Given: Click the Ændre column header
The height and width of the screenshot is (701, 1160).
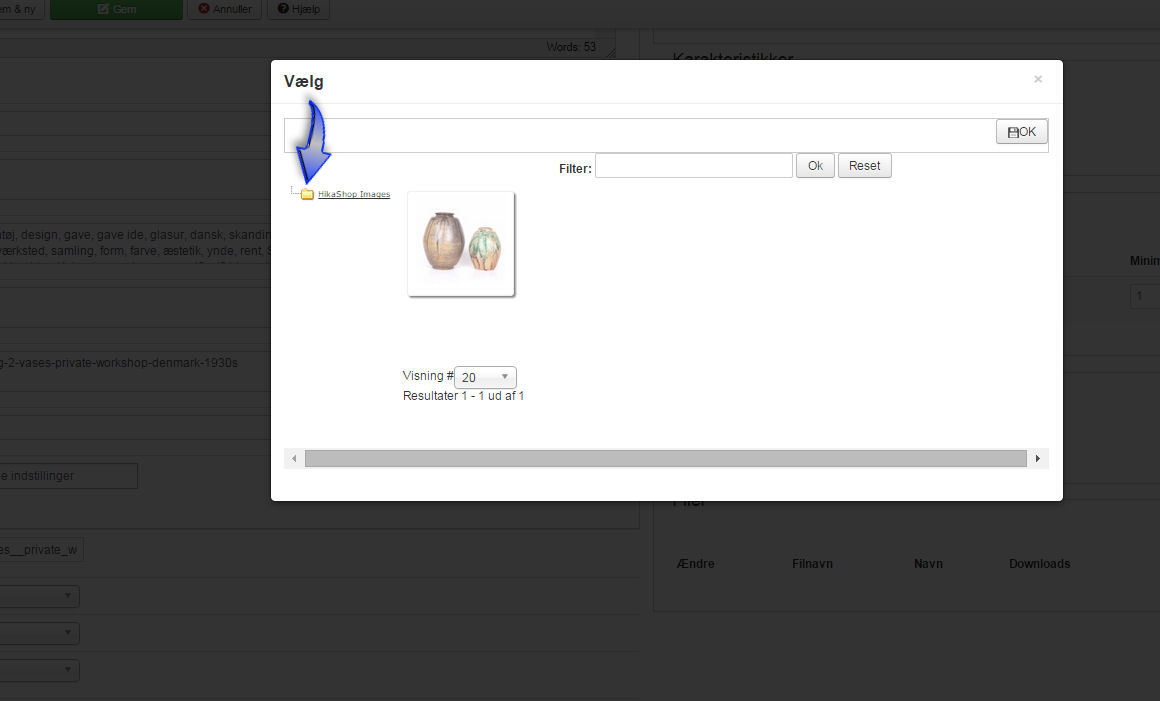Looking at the screenshot, I should [695, 563].
